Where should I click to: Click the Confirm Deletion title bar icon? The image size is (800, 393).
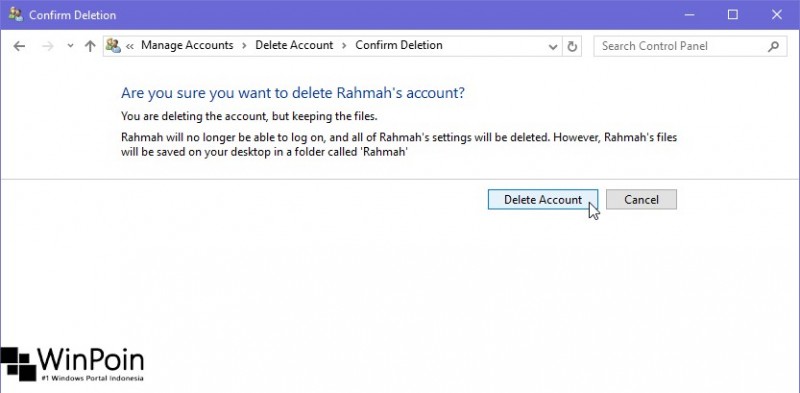tap(15, 14)
